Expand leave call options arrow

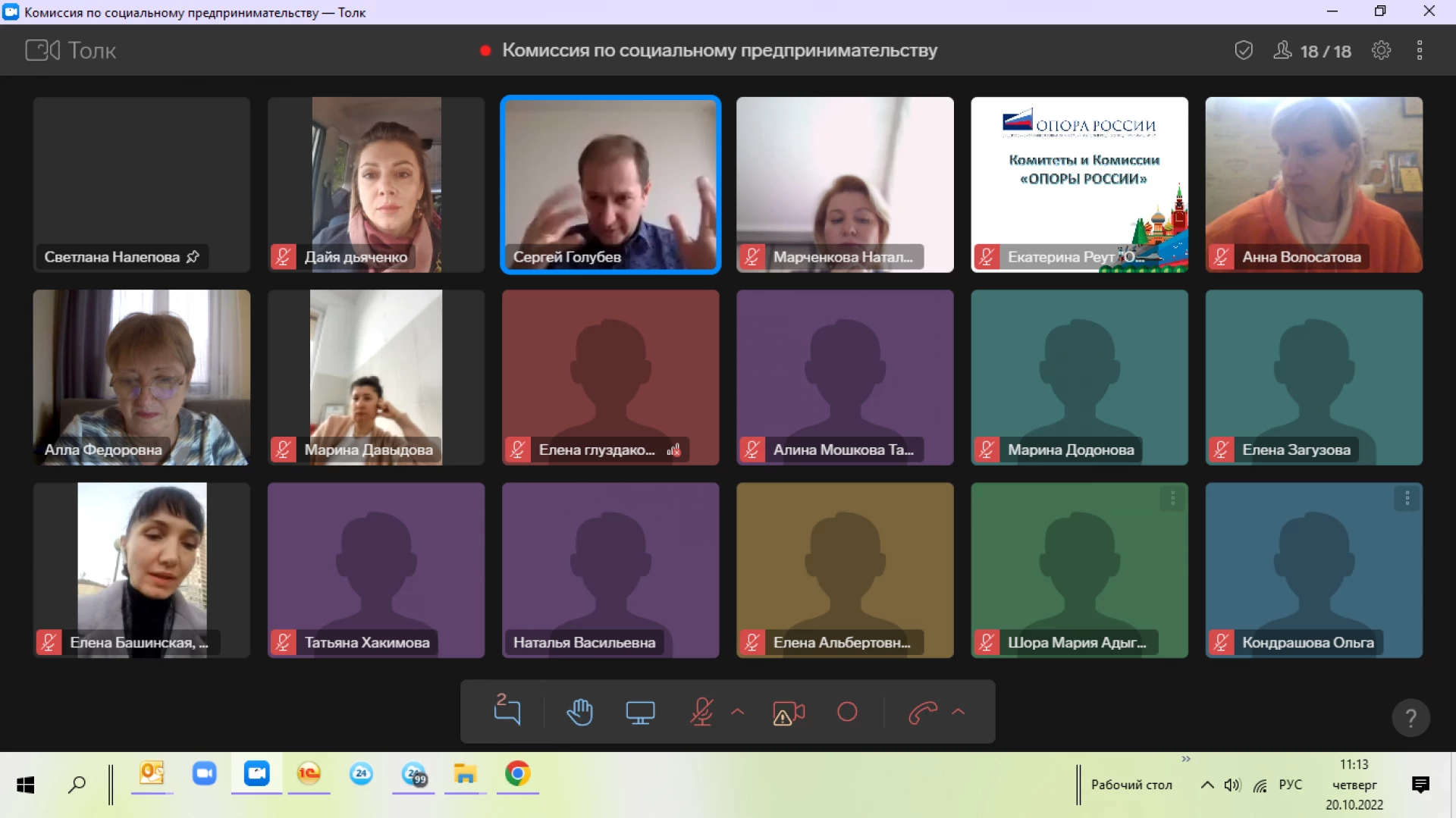pyautogui.click(x=959, y=712)
